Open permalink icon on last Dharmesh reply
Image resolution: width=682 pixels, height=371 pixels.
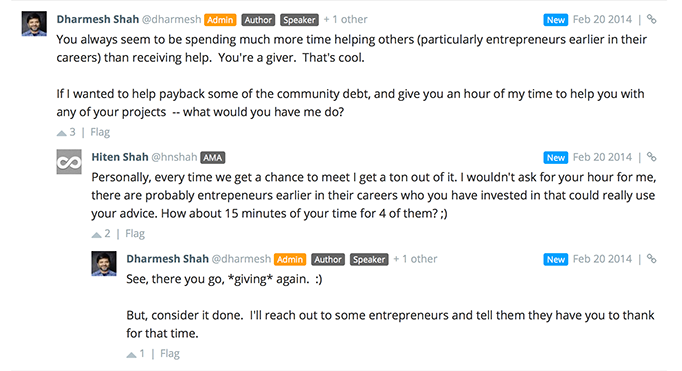click(651, 259)
